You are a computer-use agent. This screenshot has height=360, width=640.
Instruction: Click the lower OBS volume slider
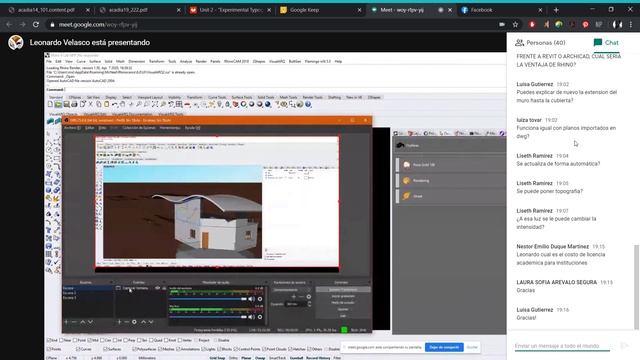pos(209,317)
